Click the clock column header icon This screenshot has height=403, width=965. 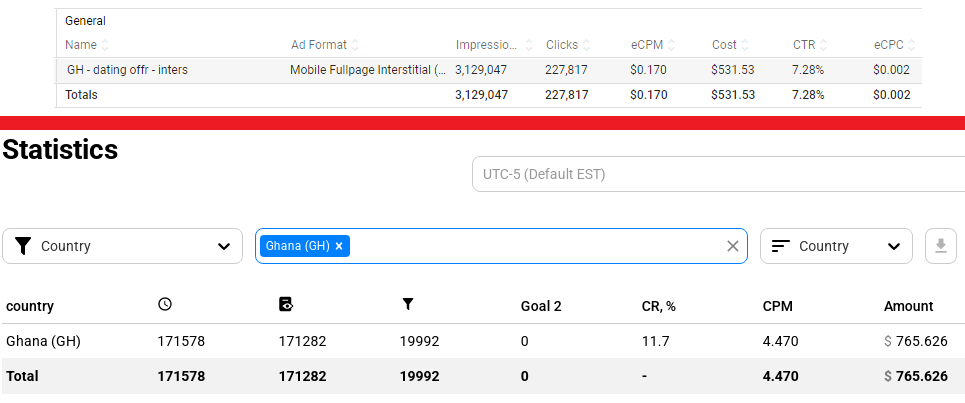point(165,305)
